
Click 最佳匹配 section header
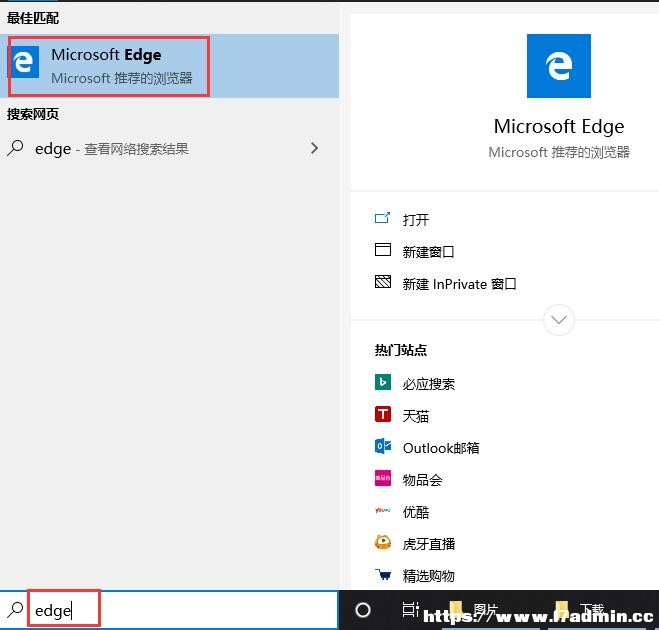(33, 18)
